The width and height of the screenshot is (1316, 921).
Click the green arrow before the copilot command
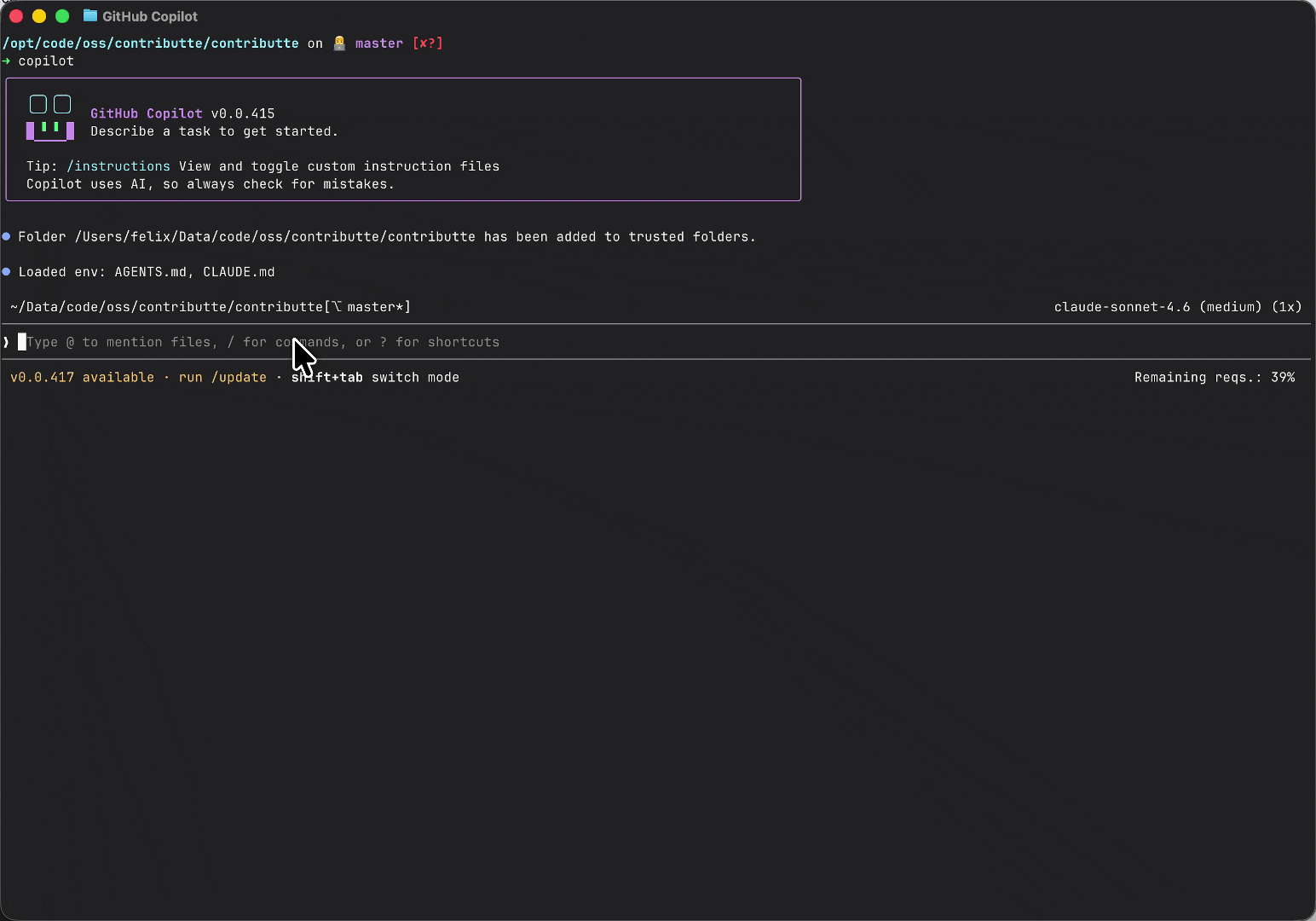(7, 61)
